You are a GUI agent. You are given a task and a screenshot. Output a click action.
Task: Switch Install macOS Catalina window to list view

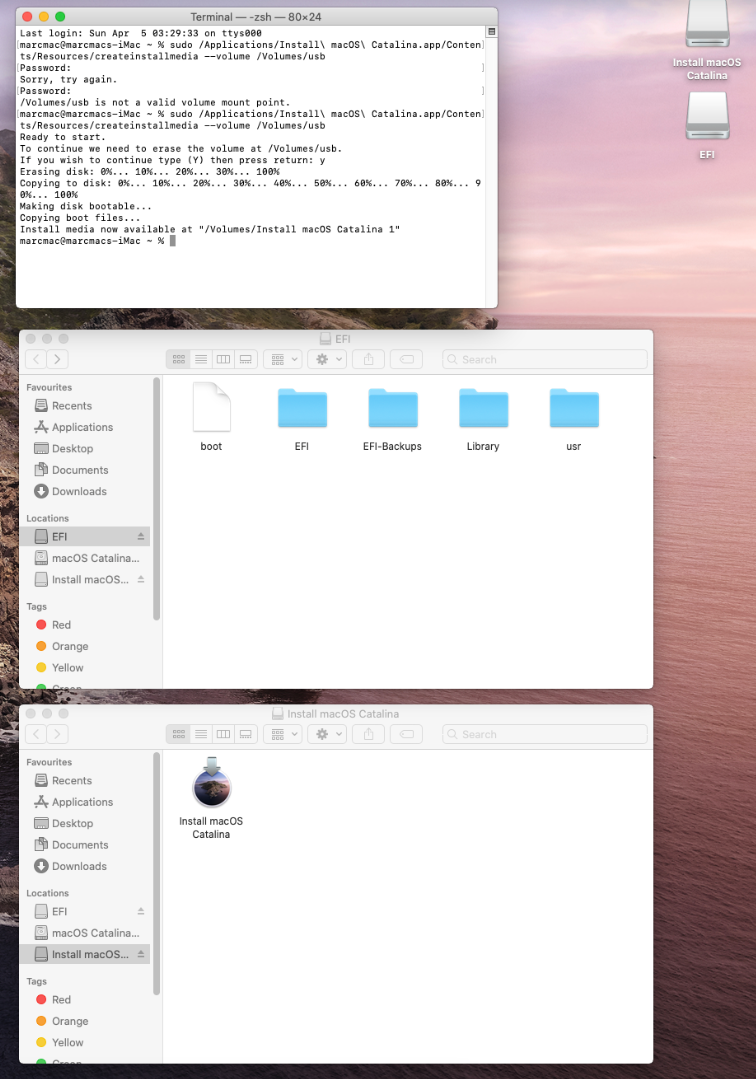coord(201,734)
